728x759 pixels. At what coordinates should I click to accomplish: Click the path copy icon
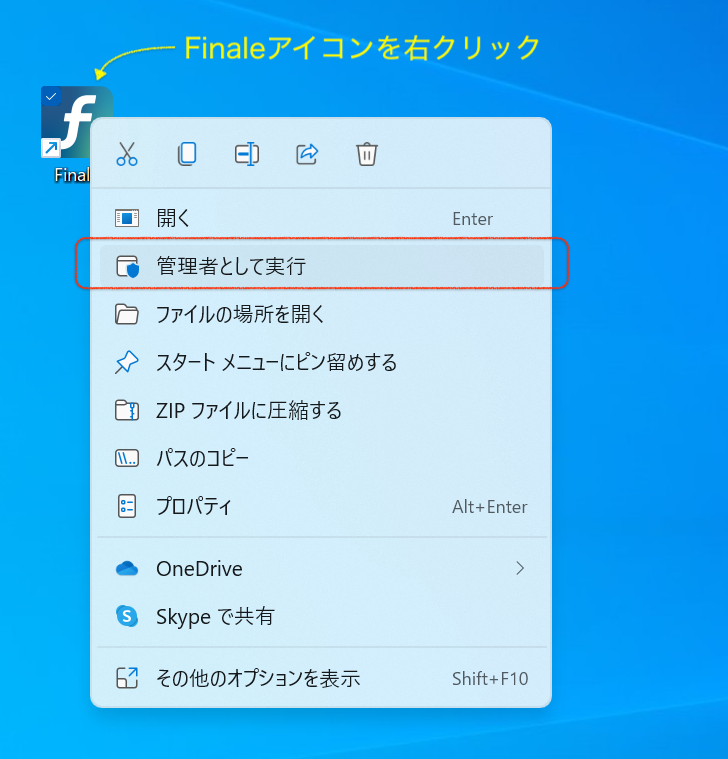[x=127, y=458]
